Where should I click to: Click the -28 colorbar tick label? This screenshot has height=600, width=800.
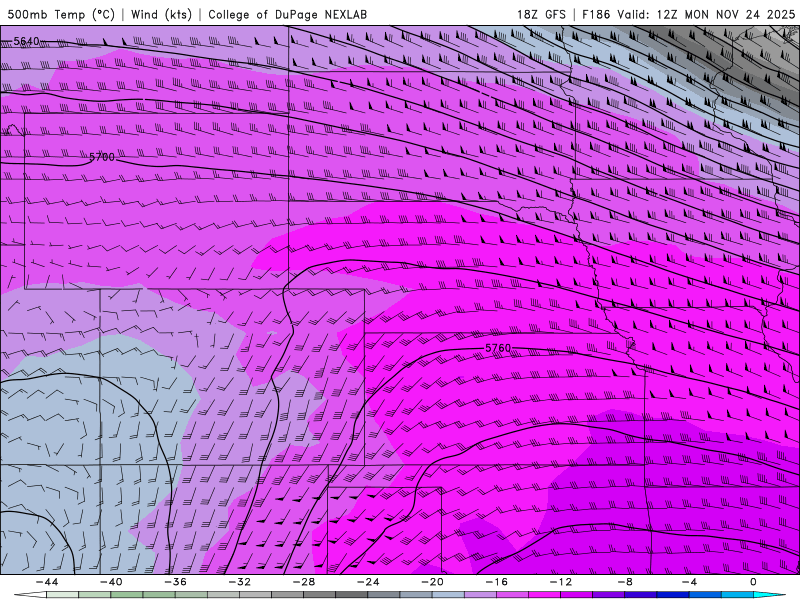304,582
